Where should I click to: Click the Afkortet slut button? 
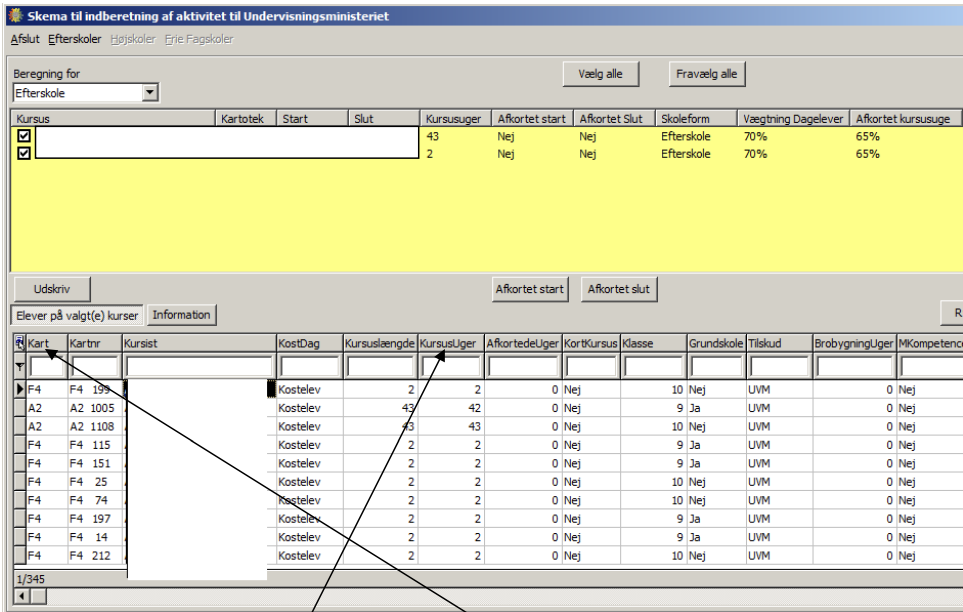pyautogui.click(x=618, y=289)
